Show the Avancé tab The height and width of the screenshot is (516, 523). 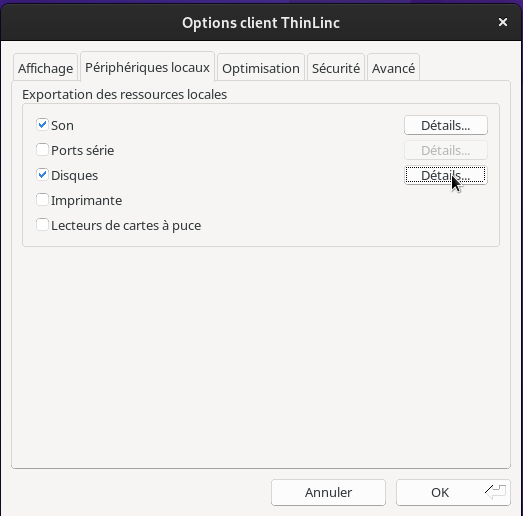coord(393,68)
